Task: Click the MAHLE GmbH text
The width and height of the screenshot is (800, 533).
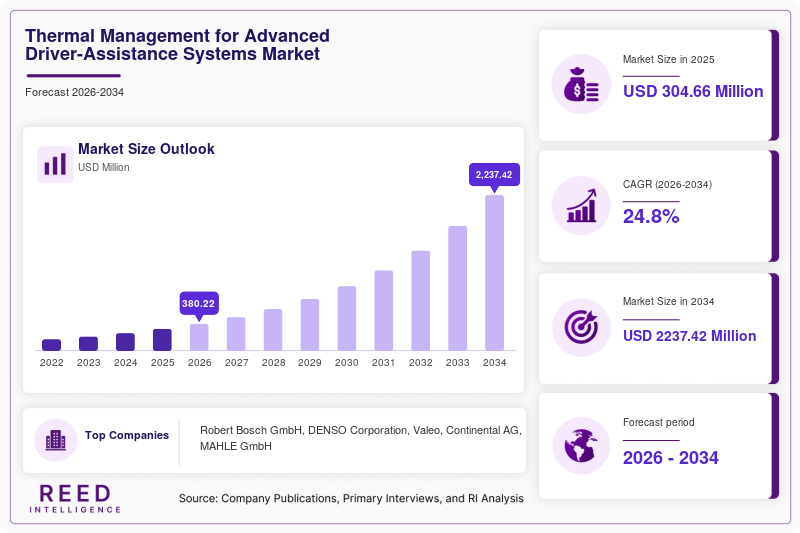Action: click(x=236, y=446)
